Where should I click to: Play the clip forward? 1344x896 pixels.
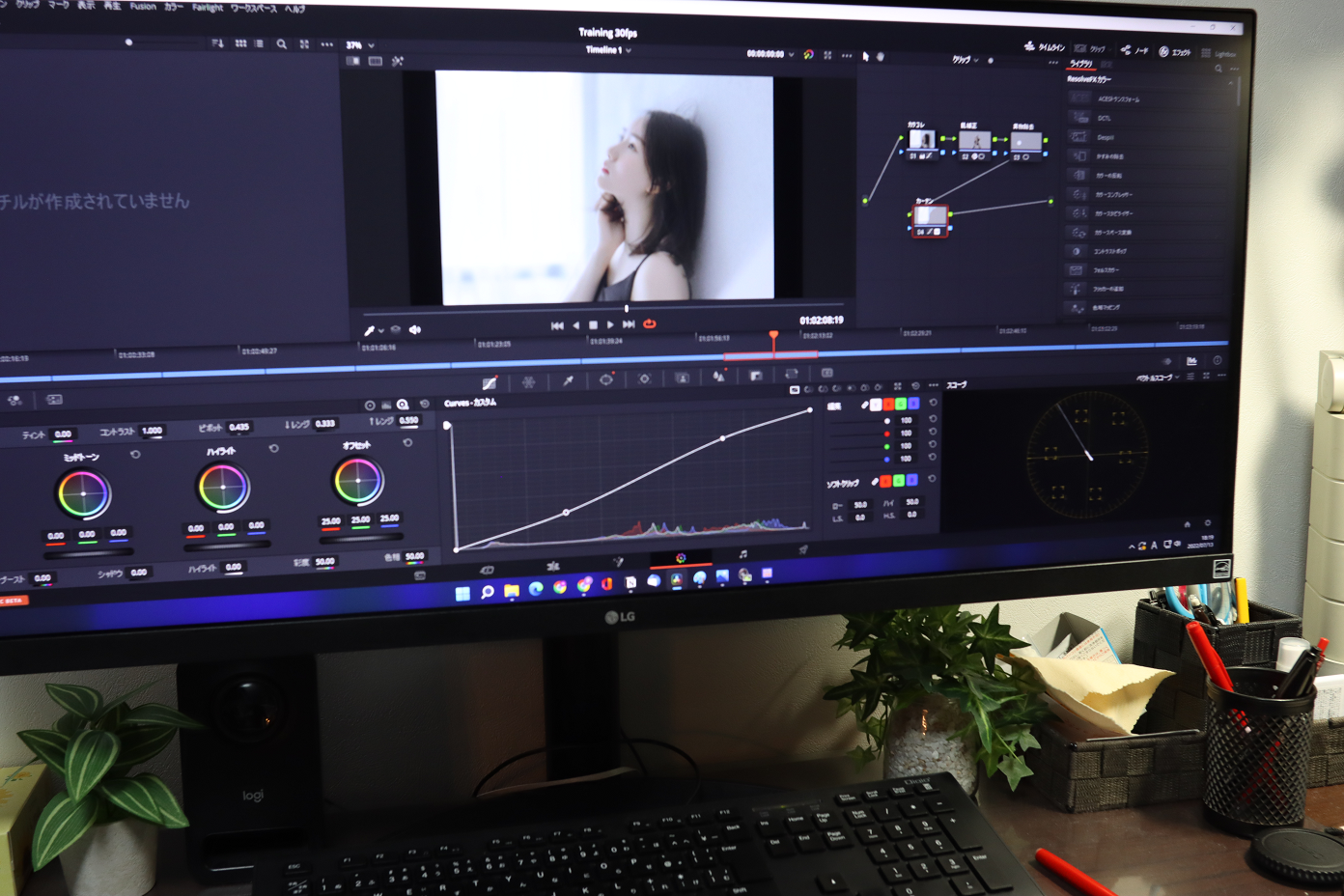point(610,324)
